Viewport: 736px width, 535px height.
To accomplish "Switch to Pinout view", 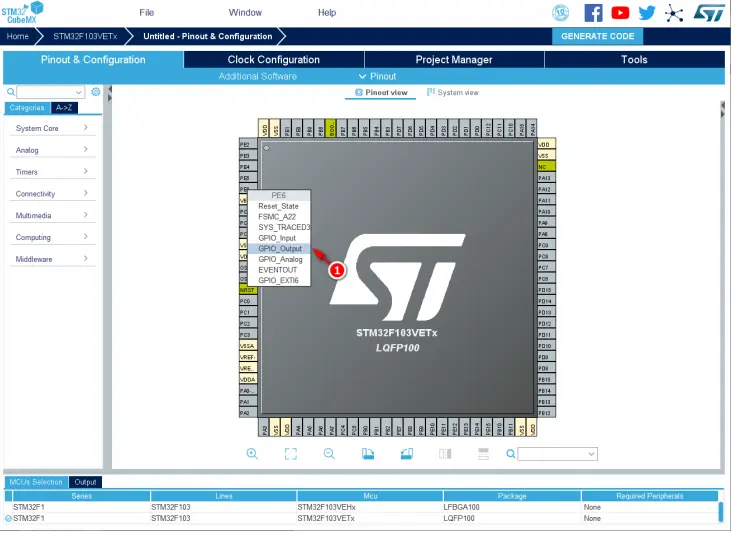I will pos(380,92).
